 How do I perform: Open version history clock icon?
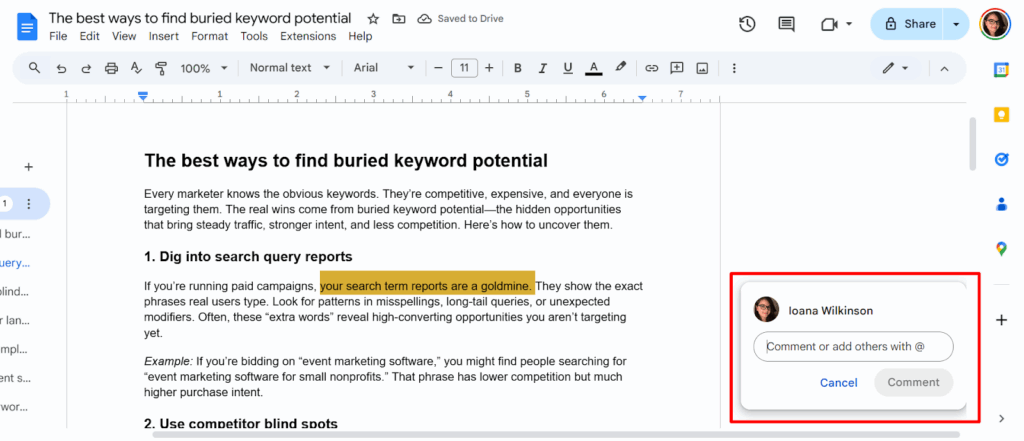[x=747, y=24]
